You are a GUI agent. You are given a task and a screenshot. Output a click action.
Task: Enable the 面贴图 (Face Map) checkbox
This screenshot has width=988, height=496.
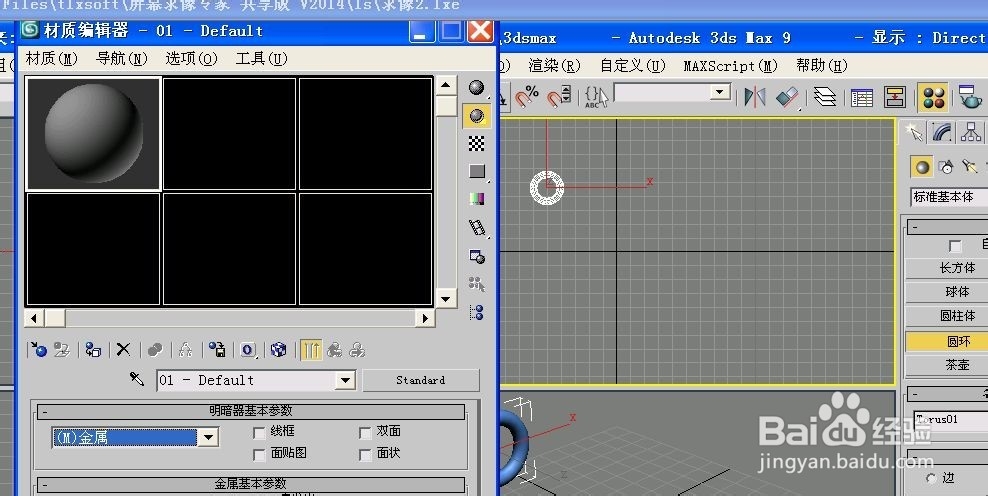pyautogui.click(x=259, y=454)
